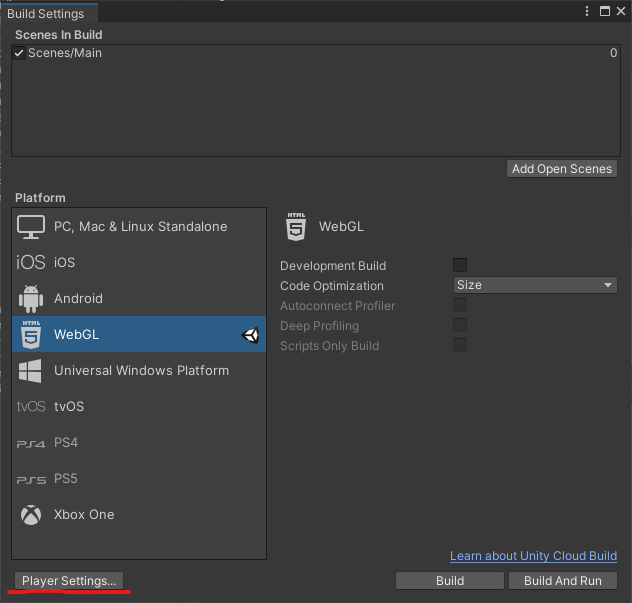Viewport: 632px width, 603px height.
Task: Enable the Development Build checkbox
Action: pyautogui.click(x=460, y=265)
